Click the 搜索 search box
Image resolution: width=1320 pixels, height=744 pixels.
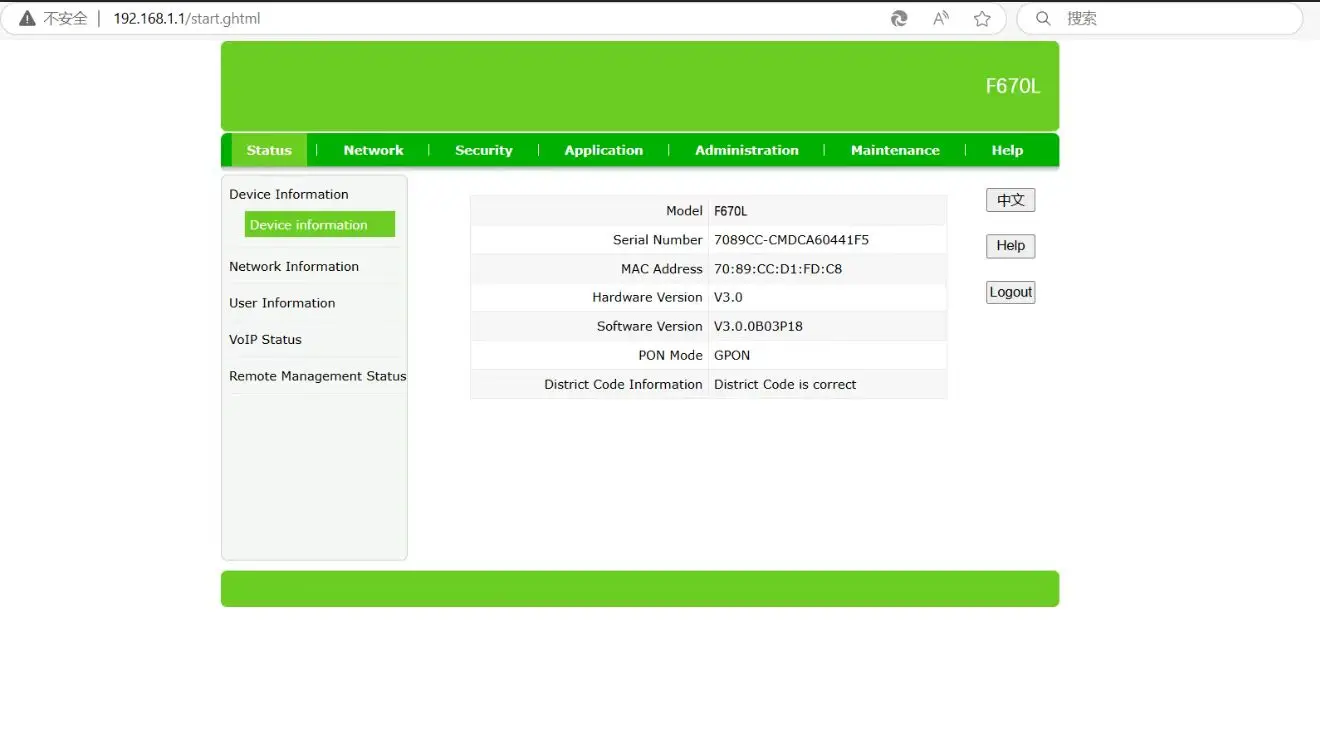(x=1160, y=19)
